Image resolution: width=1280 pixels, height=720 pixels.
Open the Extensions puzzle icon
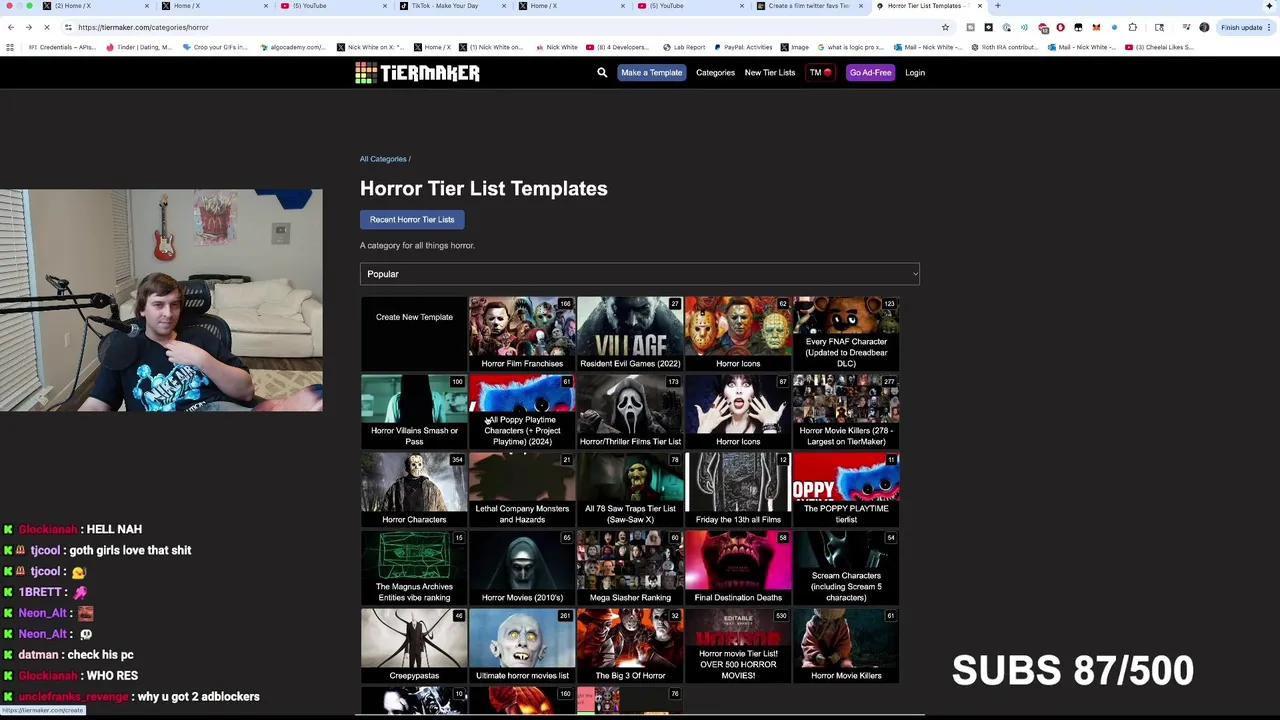(1133, 27)
